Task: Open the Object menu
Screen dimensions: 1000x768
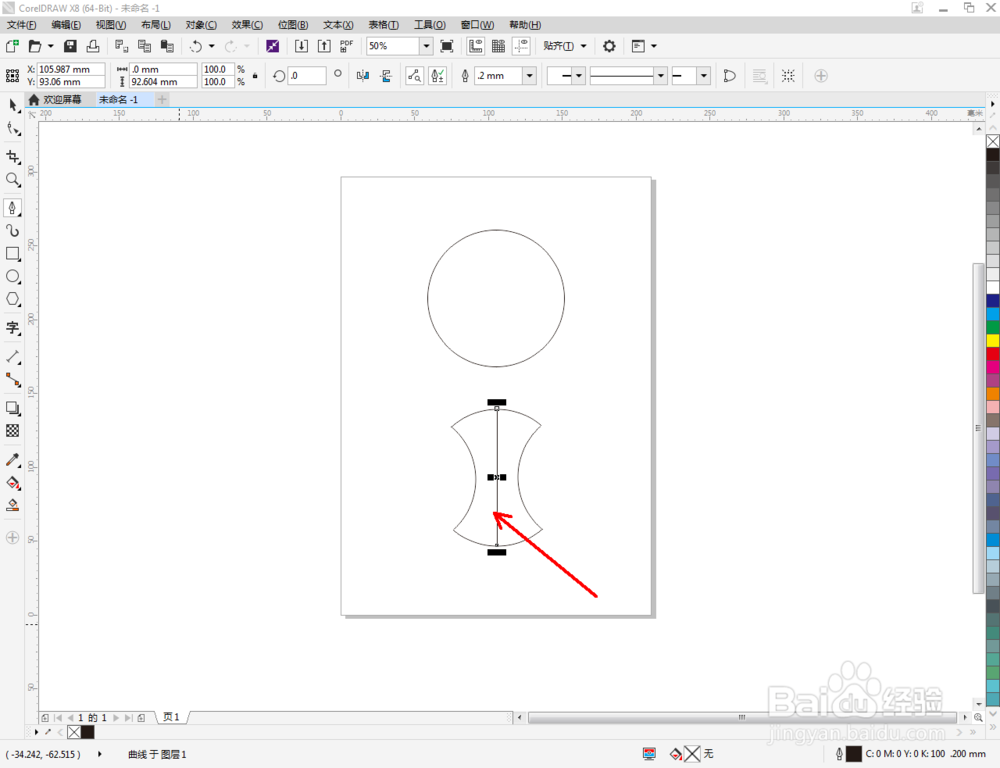Action: pyautogui.click(x=201, y=24)
